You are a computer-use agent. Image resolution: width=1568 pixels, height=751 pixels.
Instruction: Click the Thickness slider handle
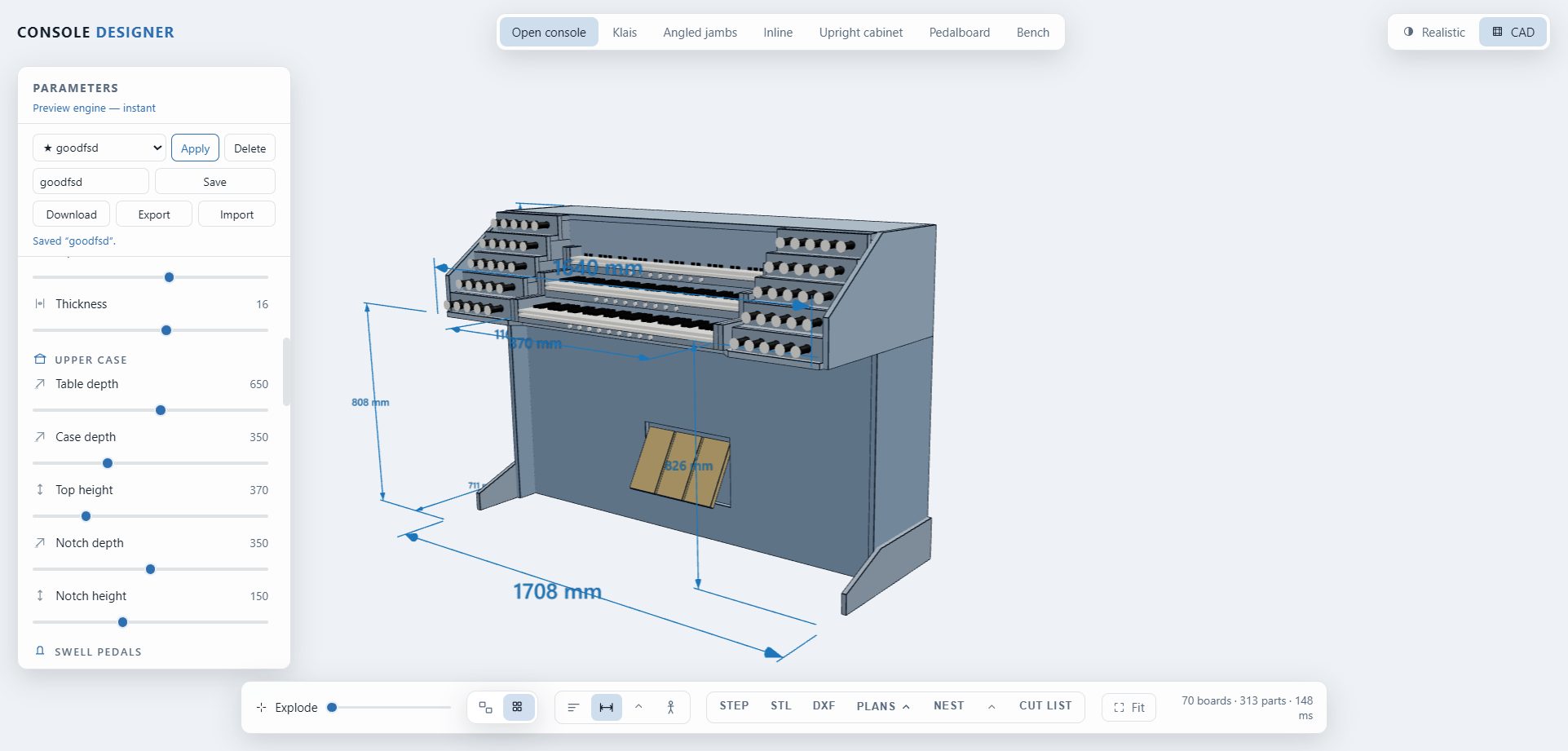pyautogui.click(x=166, y=330)
